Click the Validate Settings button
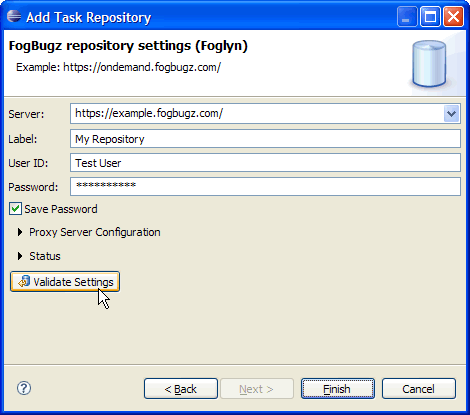 65,282
